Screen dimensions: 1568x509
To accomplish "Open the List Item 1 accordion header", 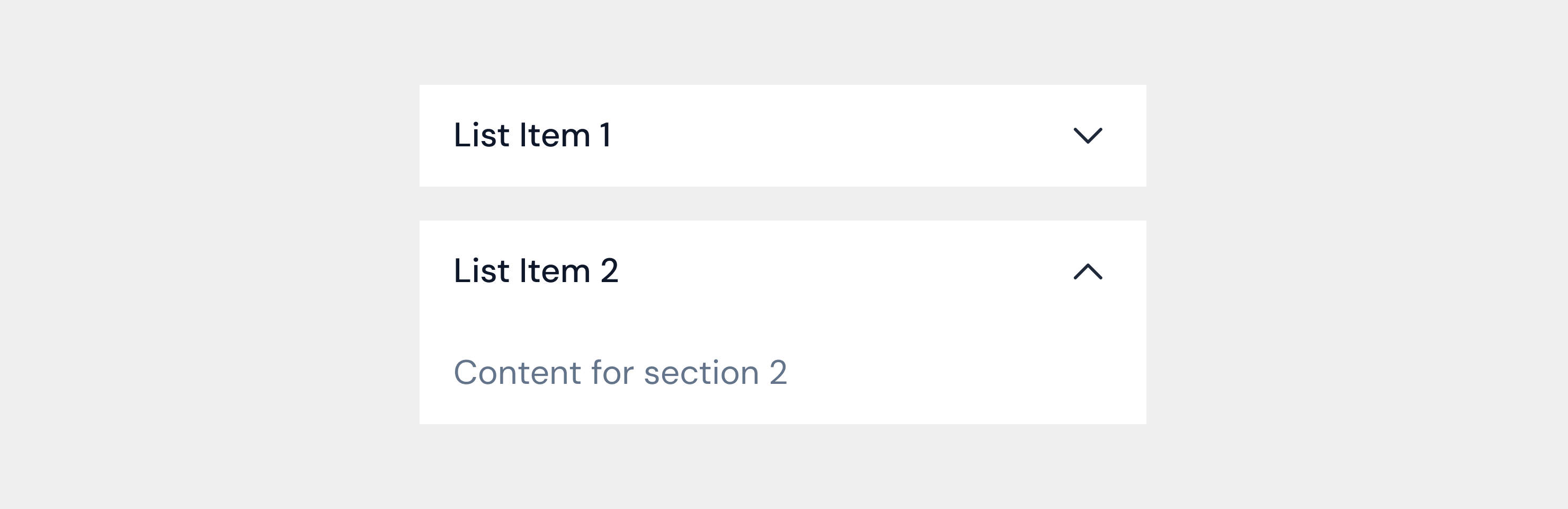I will tap(782, 135).
